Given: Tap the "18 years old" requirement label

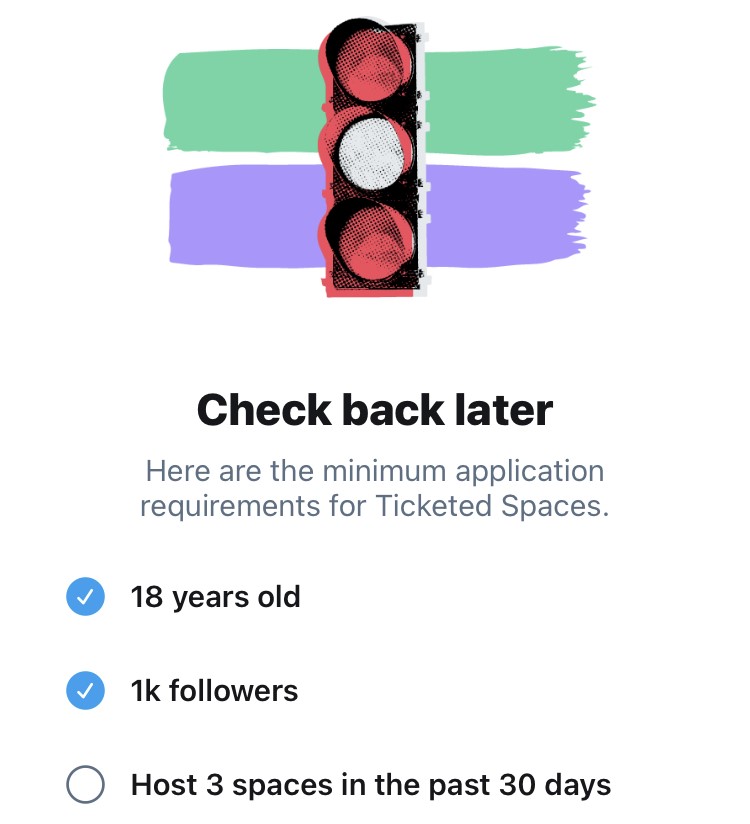Looking at the screenshot, I should click(x=215, y=598).
